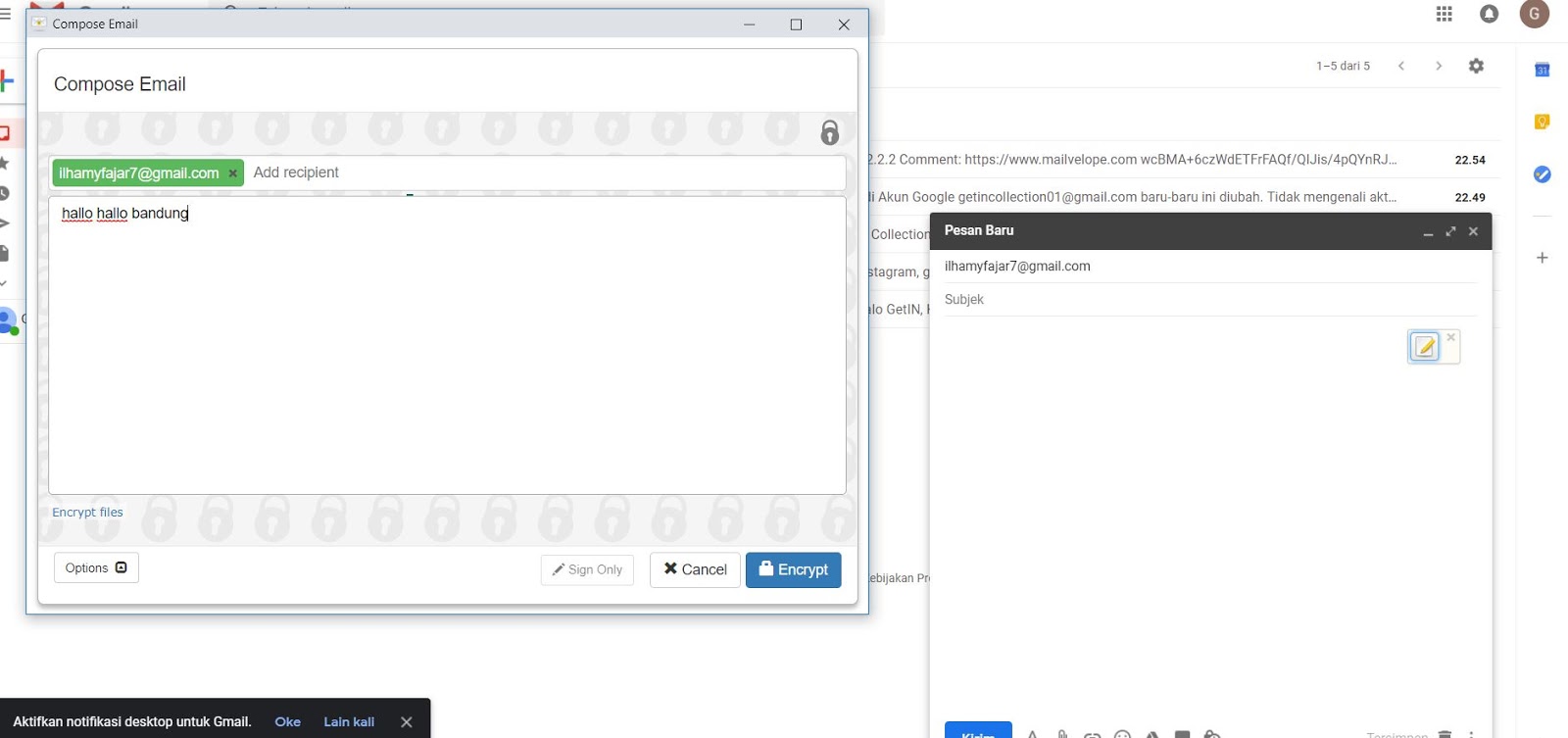Open the Encrypt files link
Screen dimensions: 1568x738
[x=87, y=512]
